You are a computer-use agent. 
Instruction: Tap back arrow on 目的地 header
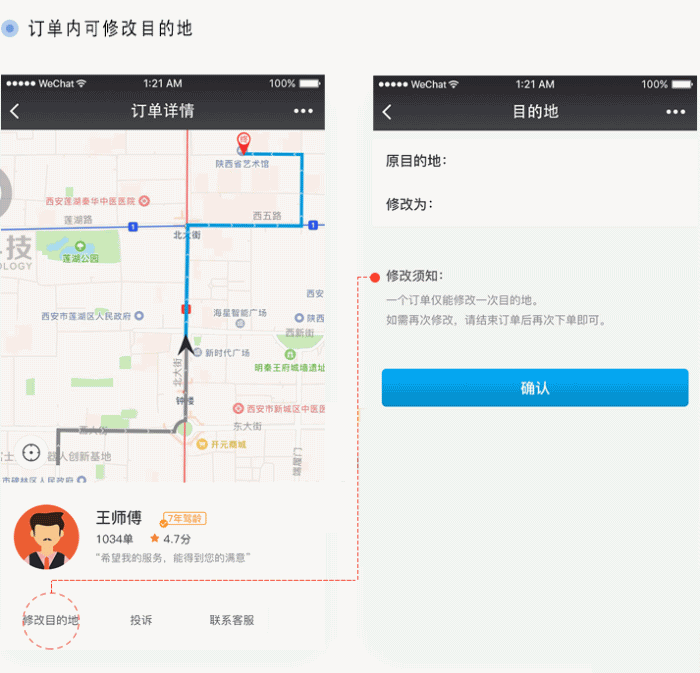click(387, 112)
